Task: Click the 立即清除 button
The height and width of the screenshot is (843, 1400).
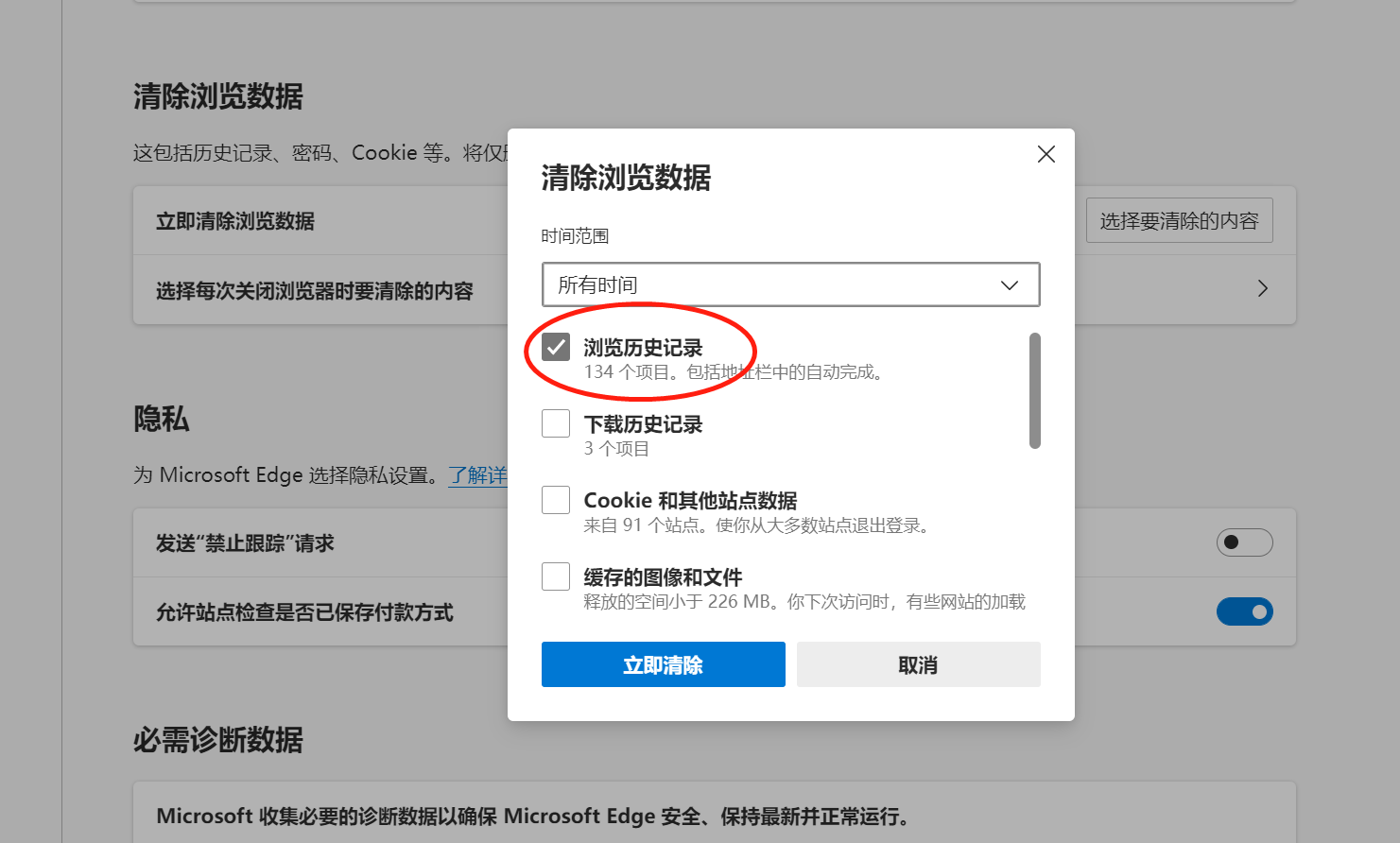Action: [664, 664]
